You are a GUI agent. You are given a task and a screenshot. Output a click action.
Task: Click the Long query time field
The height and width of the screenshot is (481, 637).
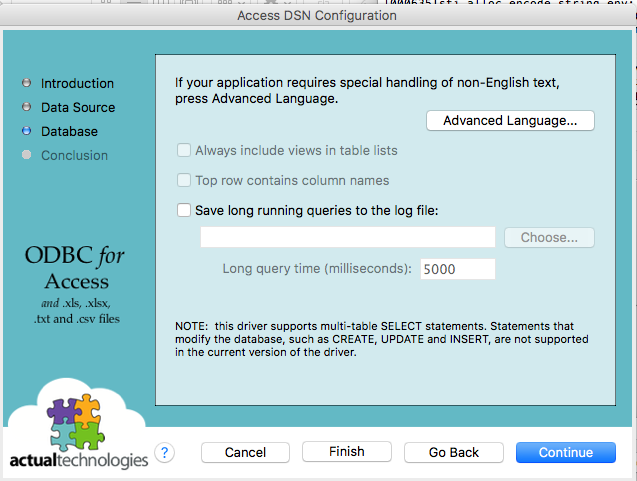click(457, 268)
